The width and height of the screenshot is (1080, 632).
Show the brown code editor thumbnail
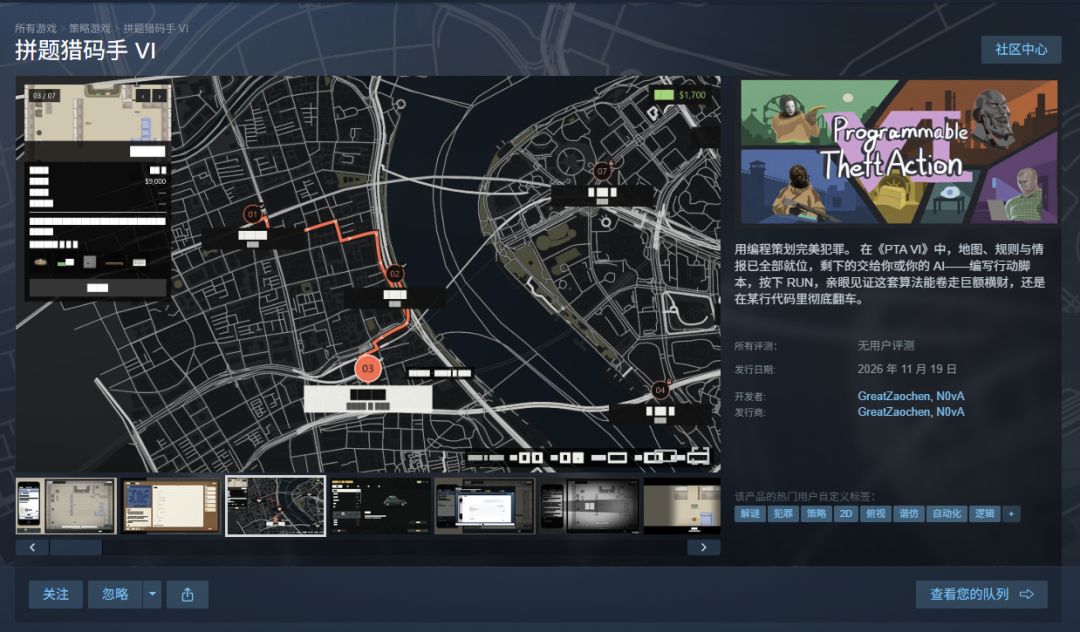click(x=171, y=506)
